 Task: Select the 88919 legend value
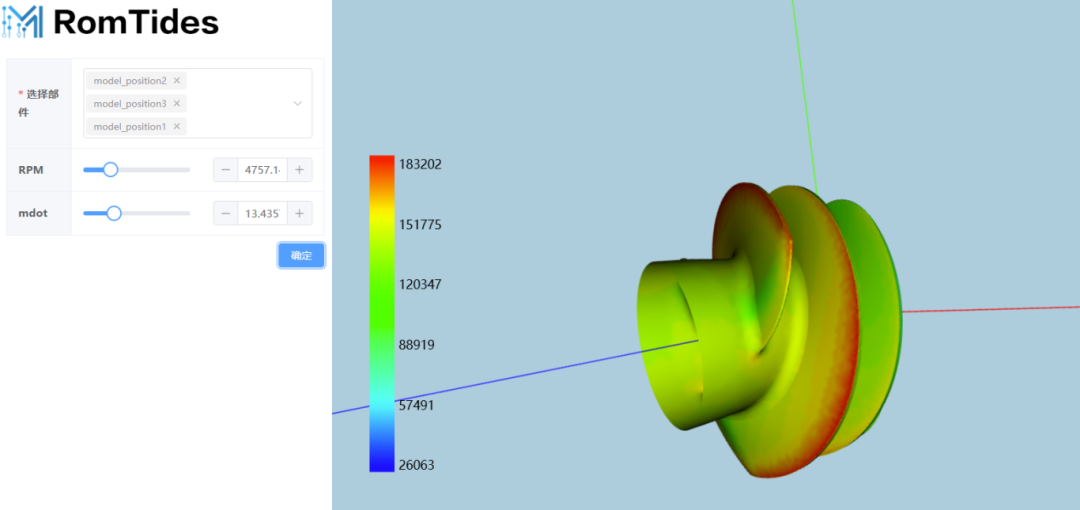417,344
